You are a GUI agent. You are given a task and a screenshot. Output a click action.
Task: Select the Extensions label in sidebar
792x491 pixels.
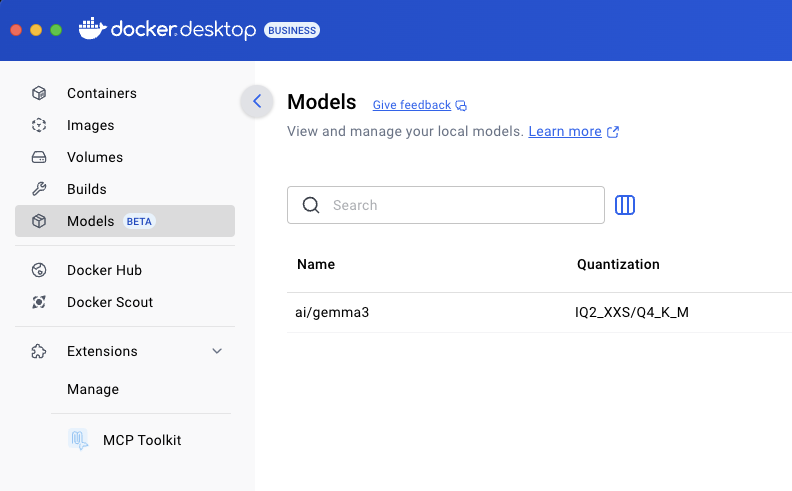tap(102, 351)
